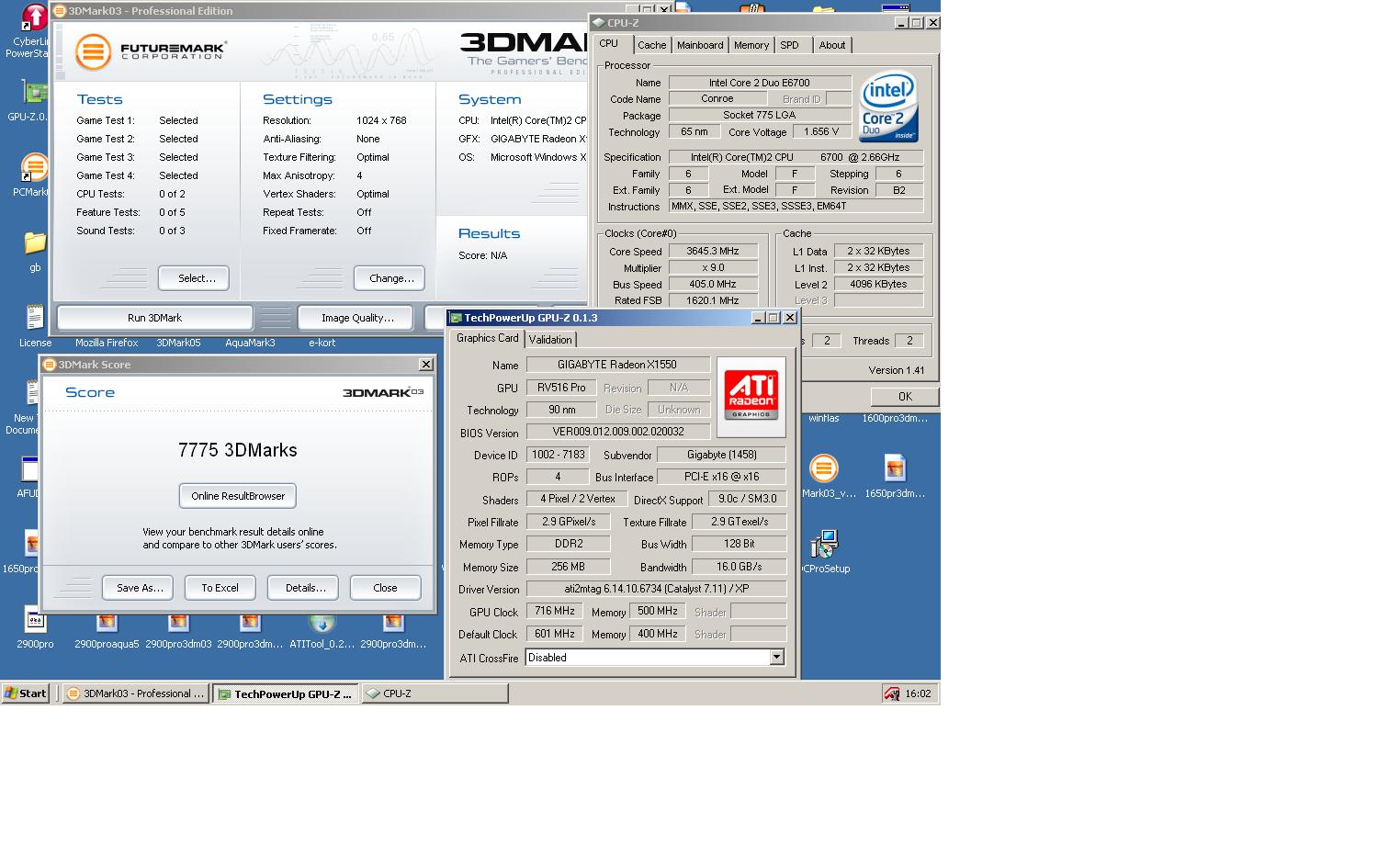Click the Bandwidth value '16.0 GB/s'

(x=739, y=567)
